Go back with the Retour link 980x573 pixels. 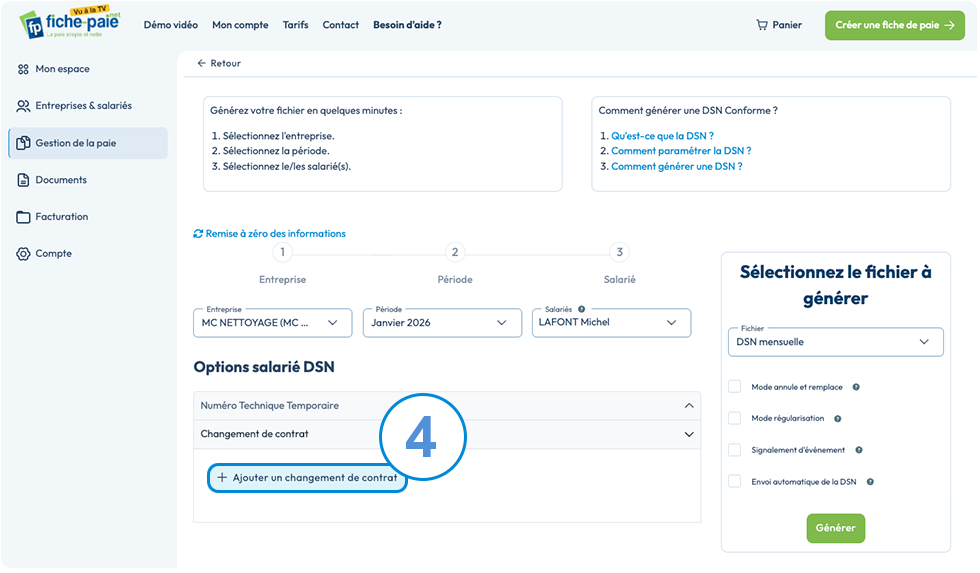pos(219,63)
